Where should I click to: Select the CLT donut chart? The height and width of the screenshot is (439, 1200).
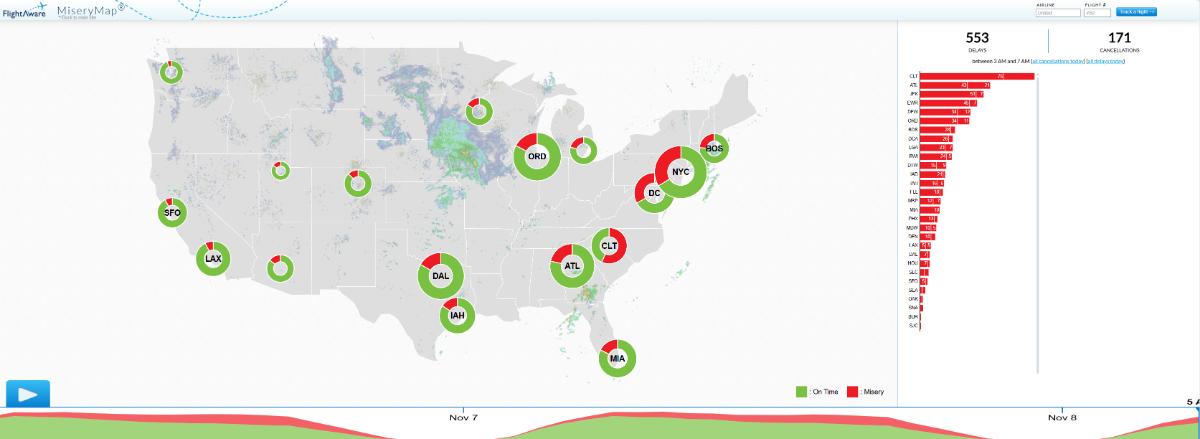[609, 246]
